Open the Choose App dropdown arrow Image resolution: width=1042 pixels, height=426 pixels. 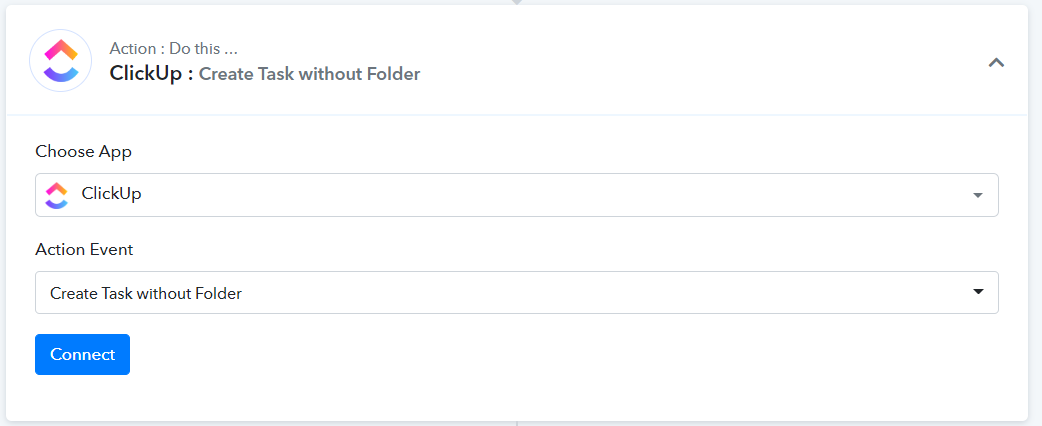click(x=977, y=195)
